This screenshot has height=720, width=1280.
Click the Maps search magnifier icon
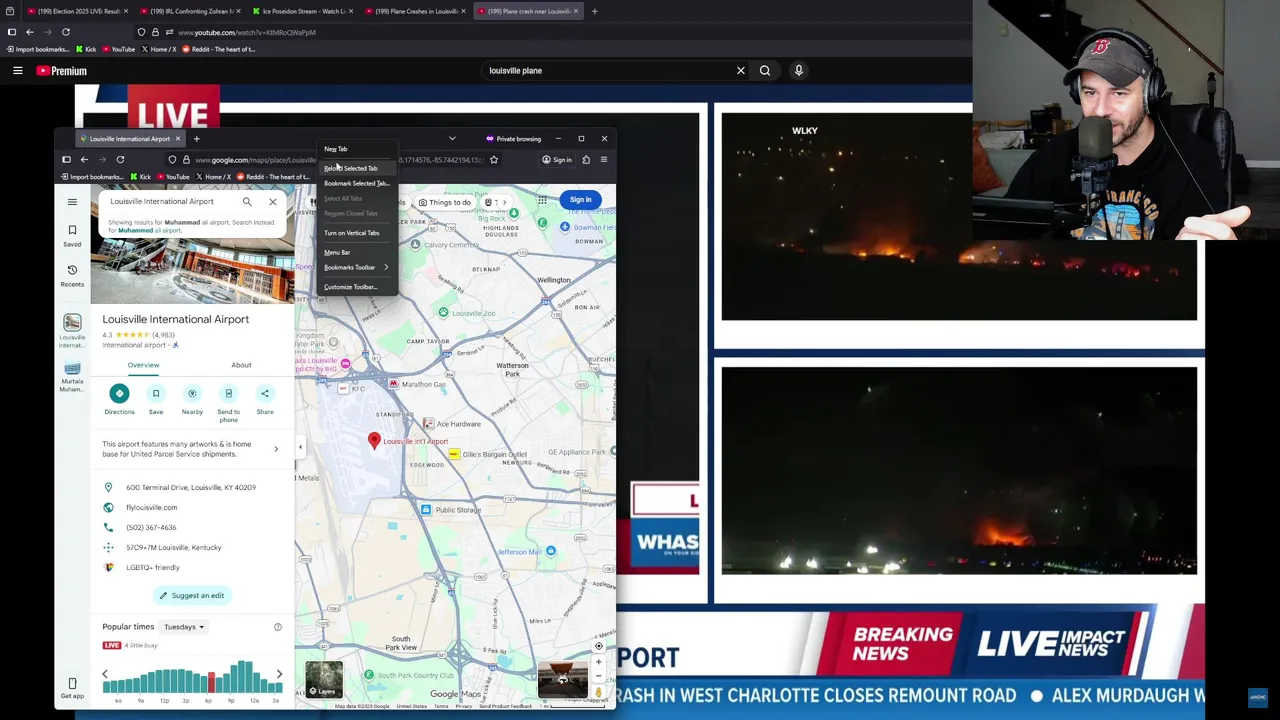pos(247,202)
